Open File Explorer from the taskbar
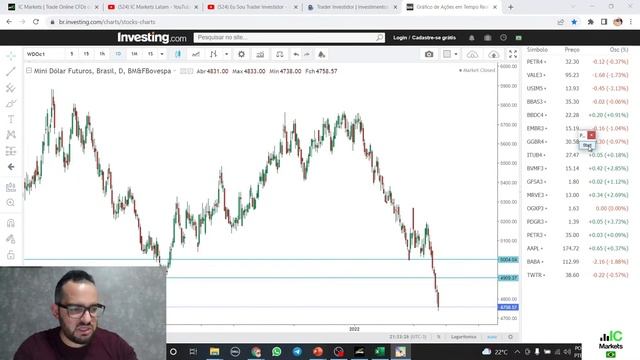Image resolution: width=640 pixels, height=360 pixels. click(x=214, y=351)
